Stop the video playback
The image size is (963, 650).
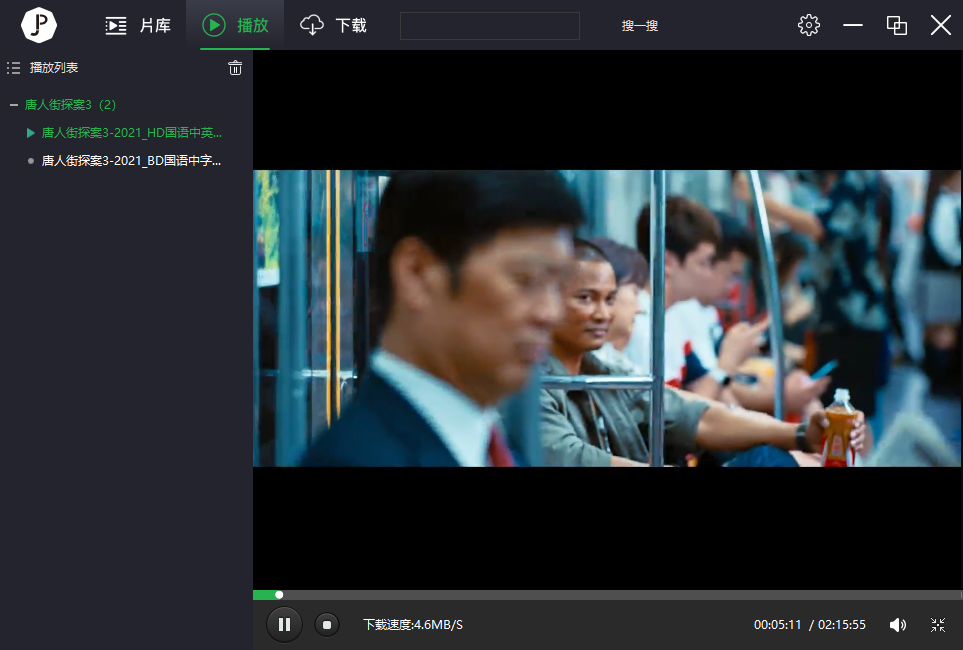point(327,625)
